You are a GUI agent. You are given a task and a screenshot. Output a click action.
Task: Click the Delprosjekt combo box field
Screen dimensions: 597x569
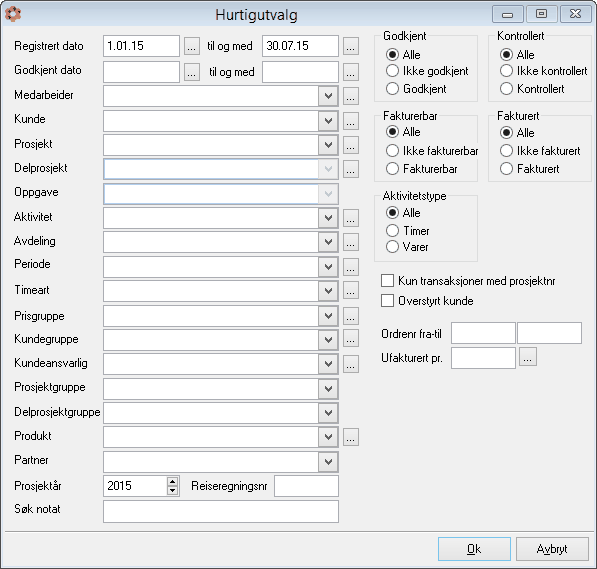pyautogui.click(x=221, y=169)
